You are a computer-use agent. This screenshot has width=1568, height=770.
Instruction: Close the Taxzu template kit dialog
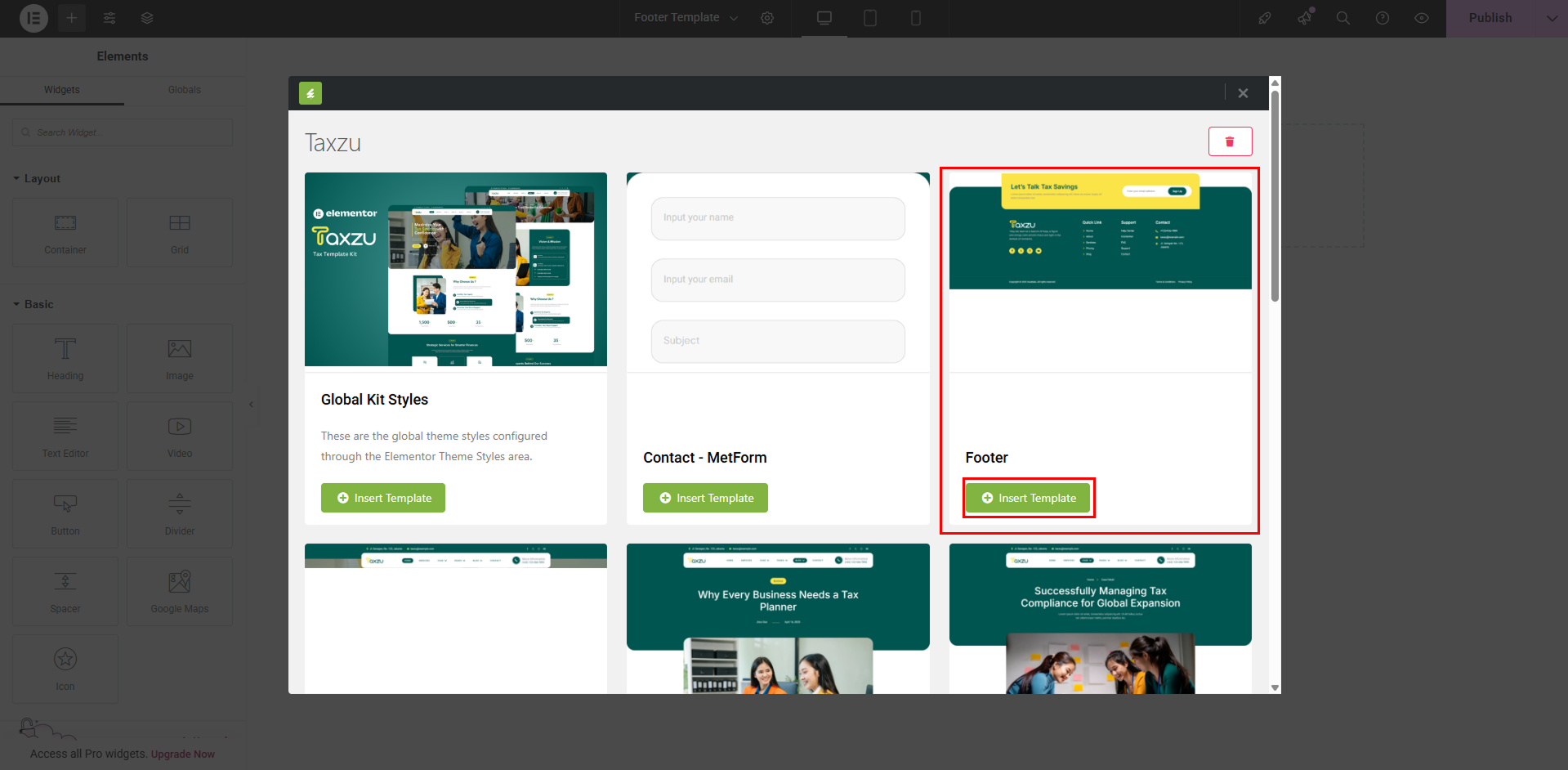[x=1243, y=93]
